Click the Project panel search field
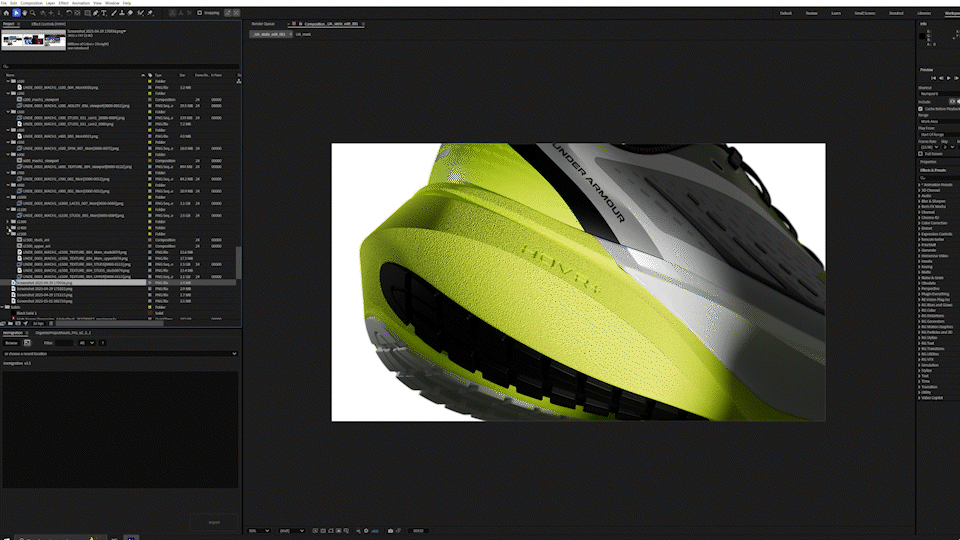Viewport: 960px width, 540px height. (120, 66)
